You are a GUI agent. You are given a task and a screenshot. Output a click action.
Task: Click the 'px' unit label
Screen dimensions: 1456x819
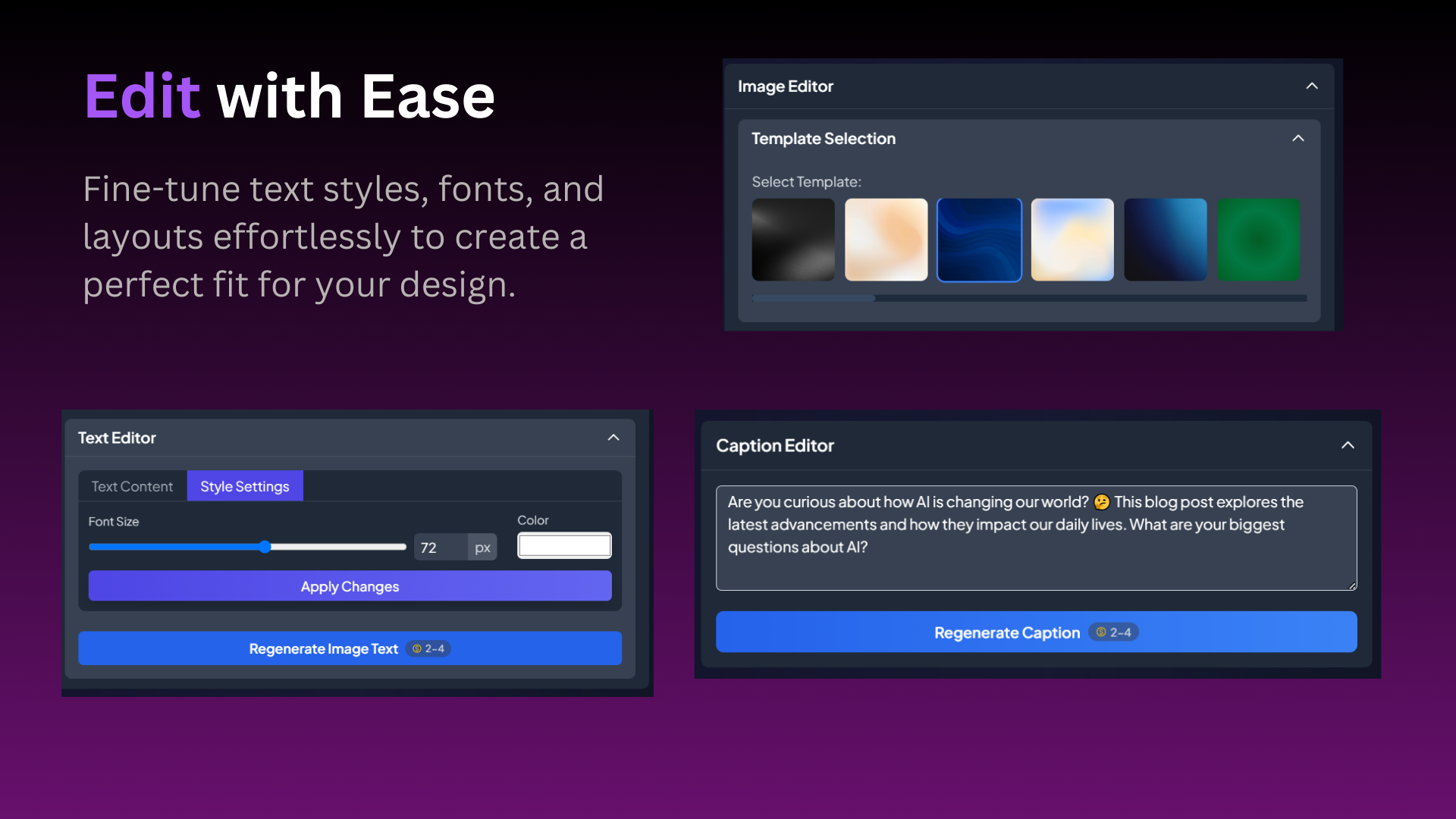[x=482, y=548]
